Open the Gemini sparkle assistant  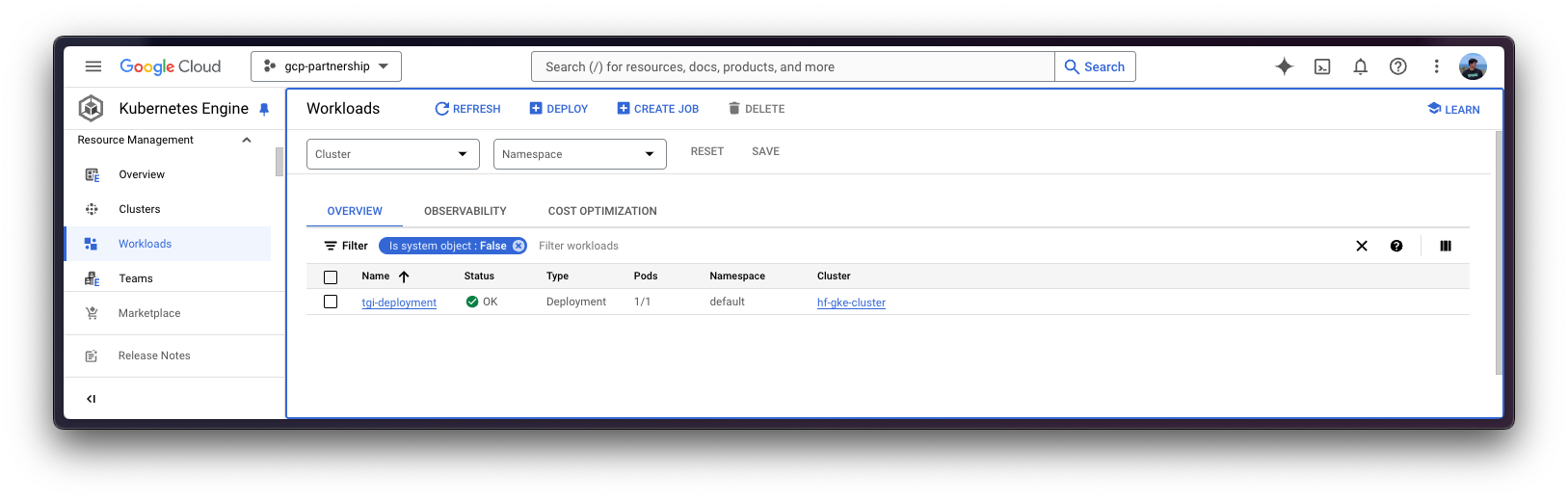click(x=1284, y=66)
